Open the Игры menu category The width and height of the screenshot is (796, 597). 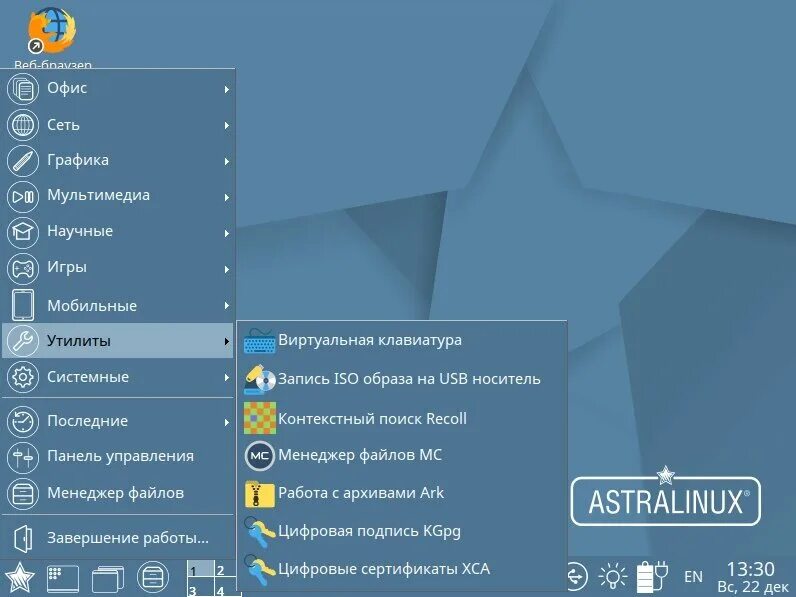(x=118, y=268)
